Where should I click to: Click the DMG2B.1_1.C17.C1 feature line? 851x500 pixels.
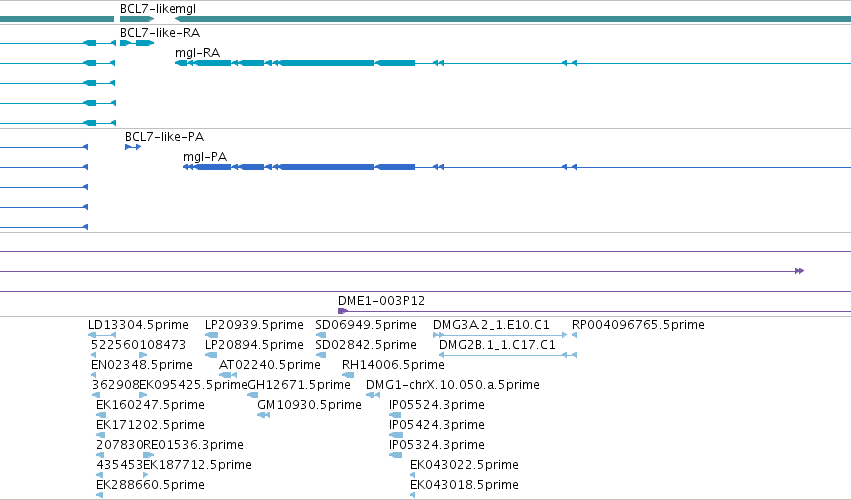(507, 355)
